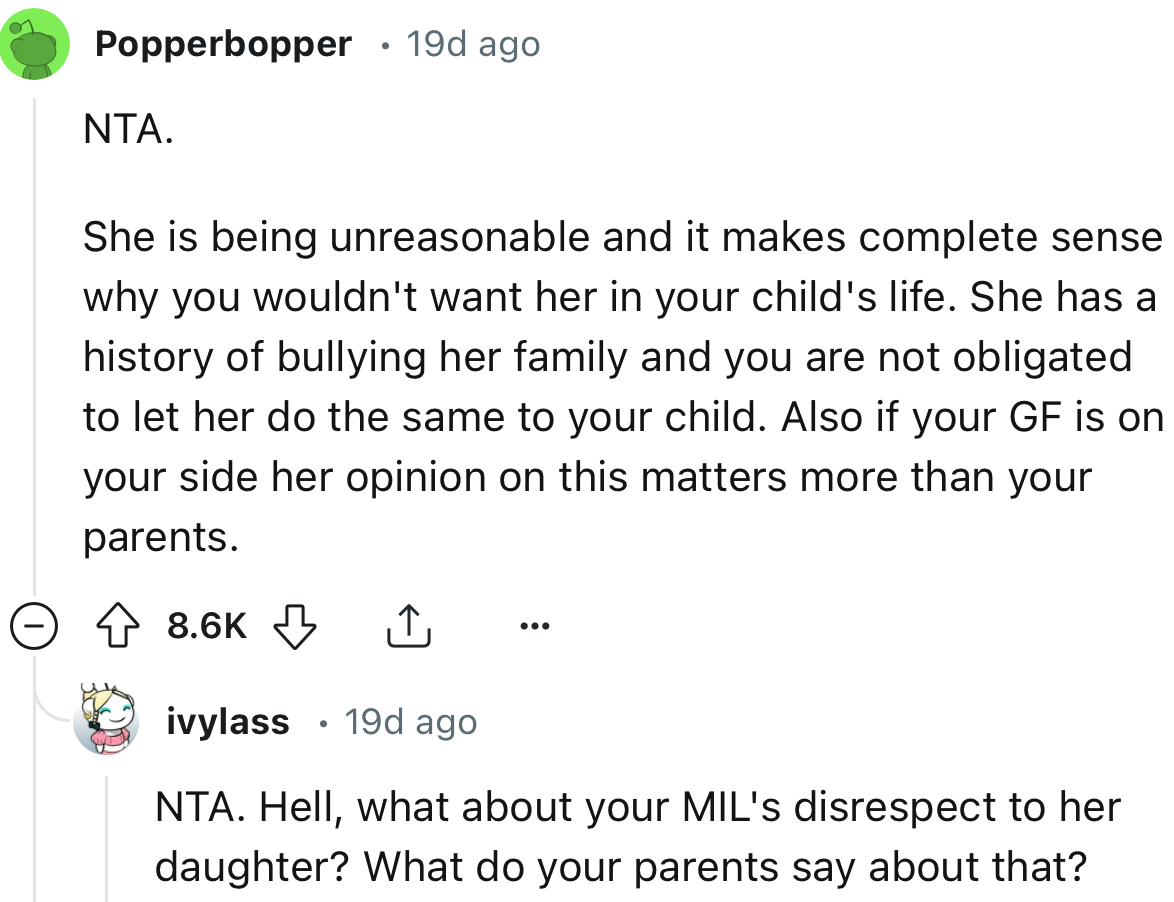The width and height of the screenshot is (1174, 902).
Task: Open the three-dot more options menu
Action: (533, 627)
